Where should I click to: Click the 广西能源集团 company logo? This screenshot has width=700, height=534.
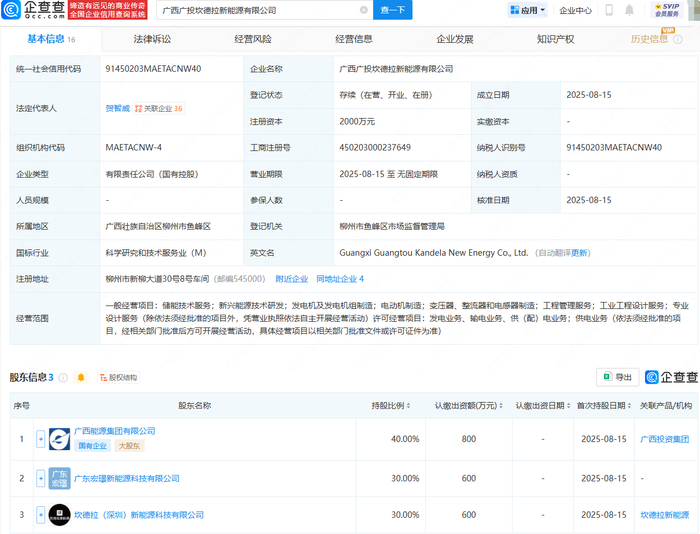coord(60,438)
